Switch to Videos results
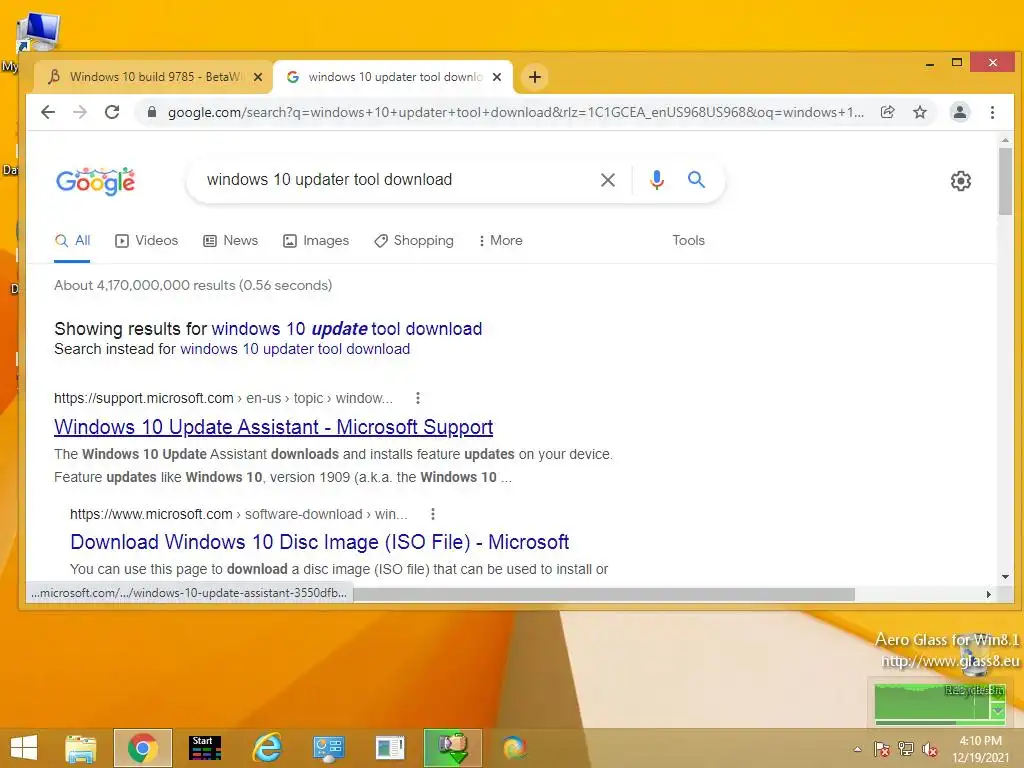1024x768 pixels. [x=146, y=241]
